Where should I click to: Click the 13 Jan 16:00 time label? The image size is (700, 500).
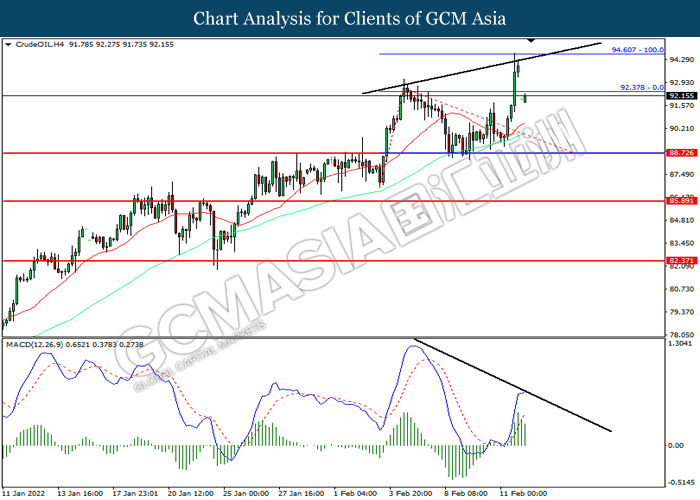[x=80, y=493]
